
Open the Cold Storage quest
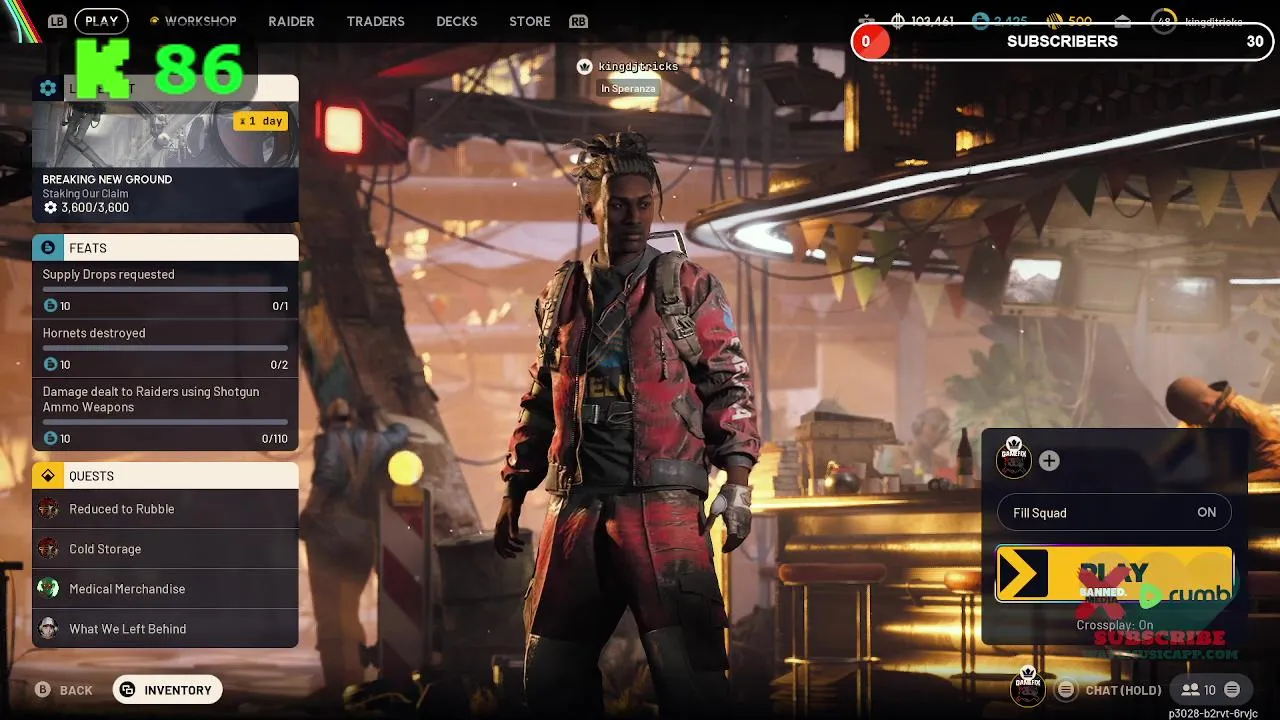click(x=165, y=549)
